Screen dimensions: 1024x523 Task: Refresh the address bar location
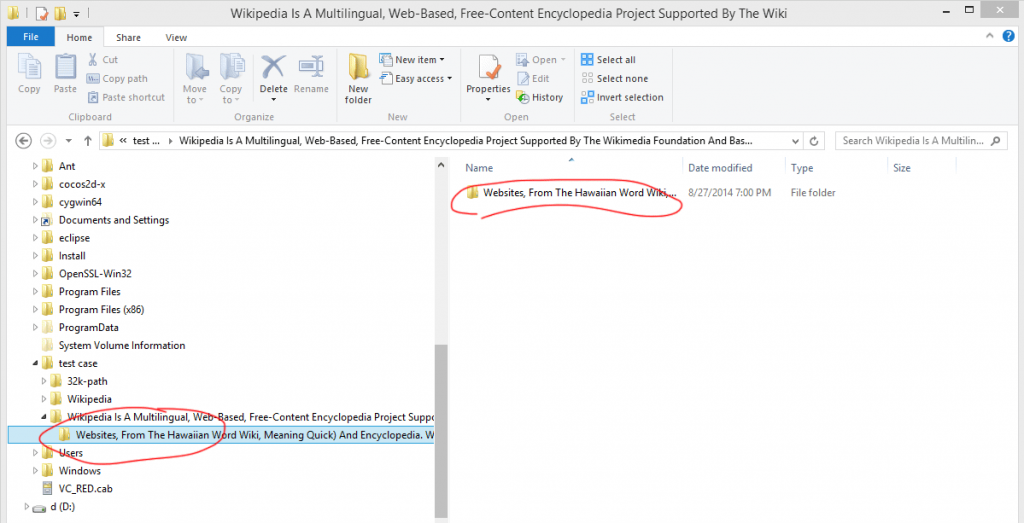814,140
